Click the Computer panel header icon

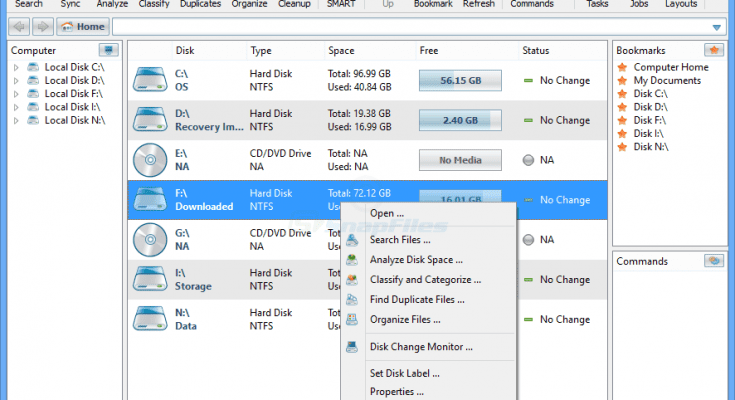(109, 50)
